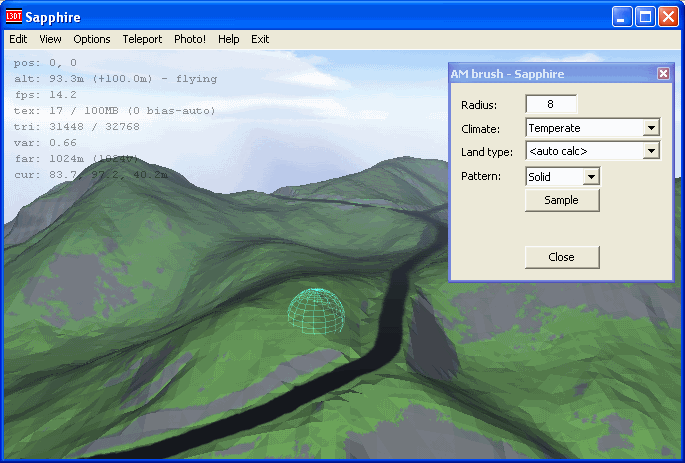Open the Help menu

tap(229, 39)
